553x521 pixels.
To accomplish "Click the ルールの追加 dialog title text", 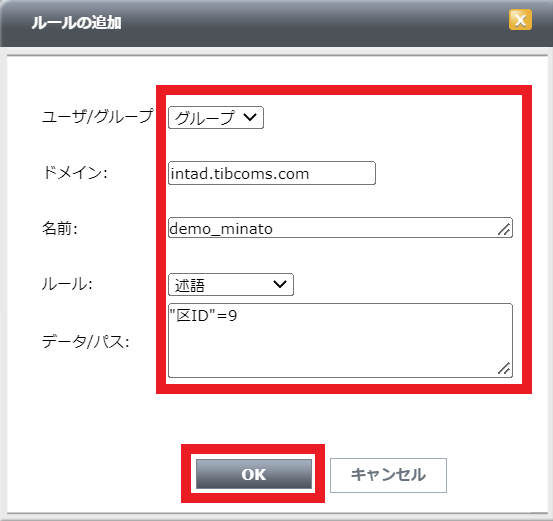I will pyautogui.click(x=77, y=23).
